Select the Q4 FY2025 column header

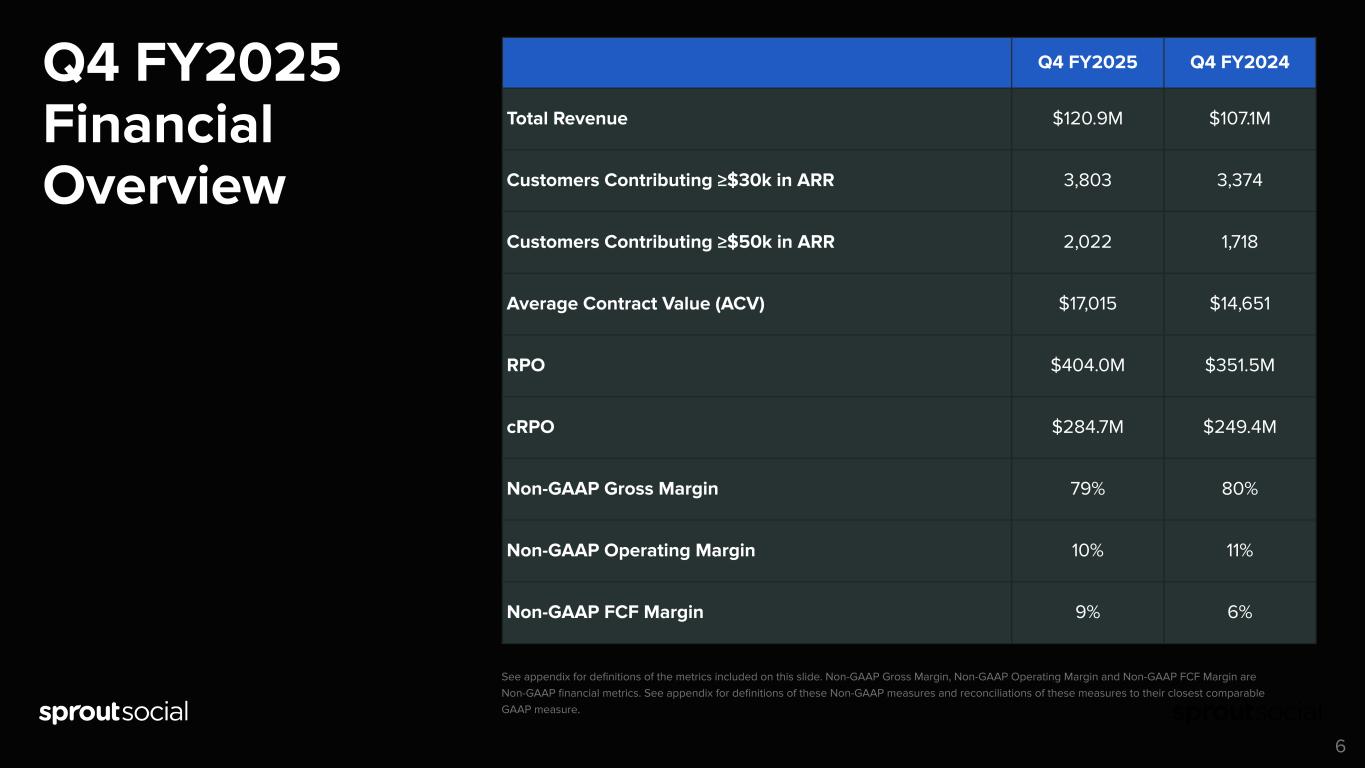coord(1087,62)
